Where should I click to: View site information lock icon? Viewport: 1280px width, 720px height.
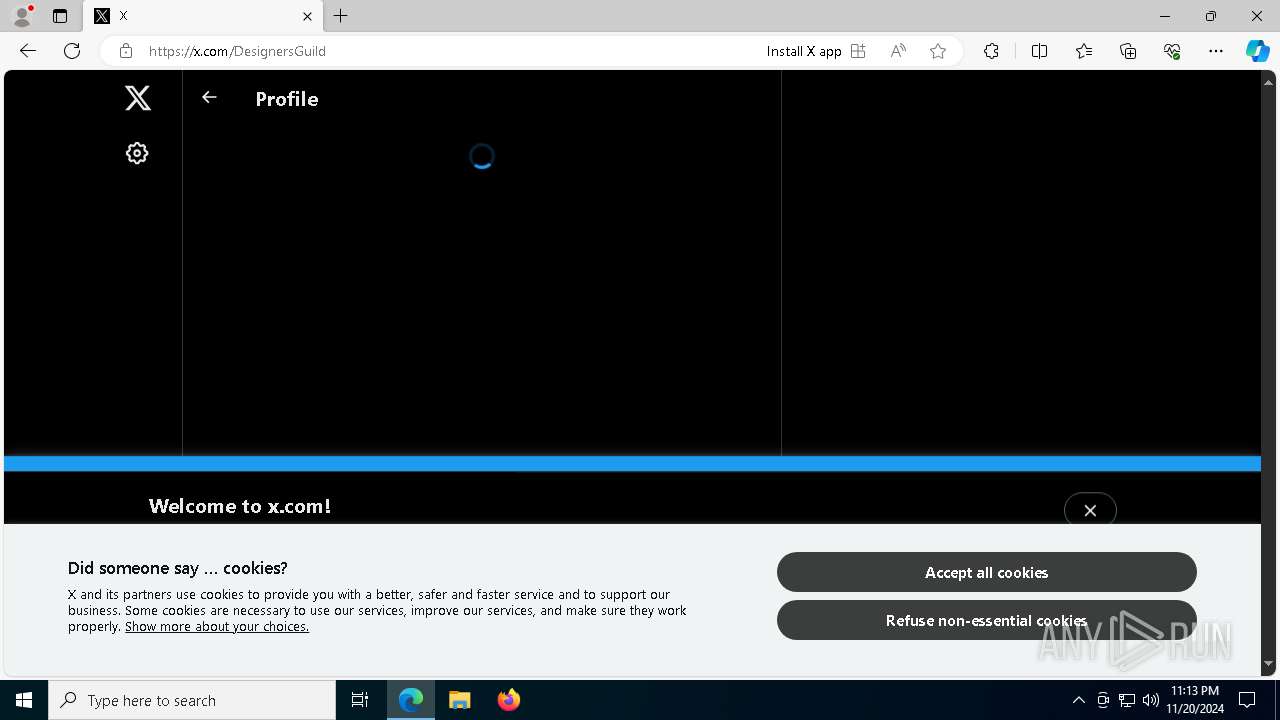click(125, 51)
